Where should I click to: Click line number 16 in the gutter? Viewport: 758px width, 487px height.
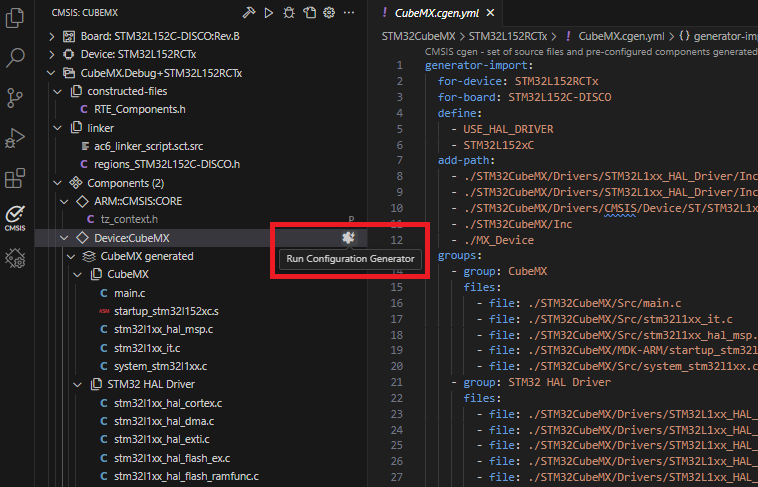point(396,303)
